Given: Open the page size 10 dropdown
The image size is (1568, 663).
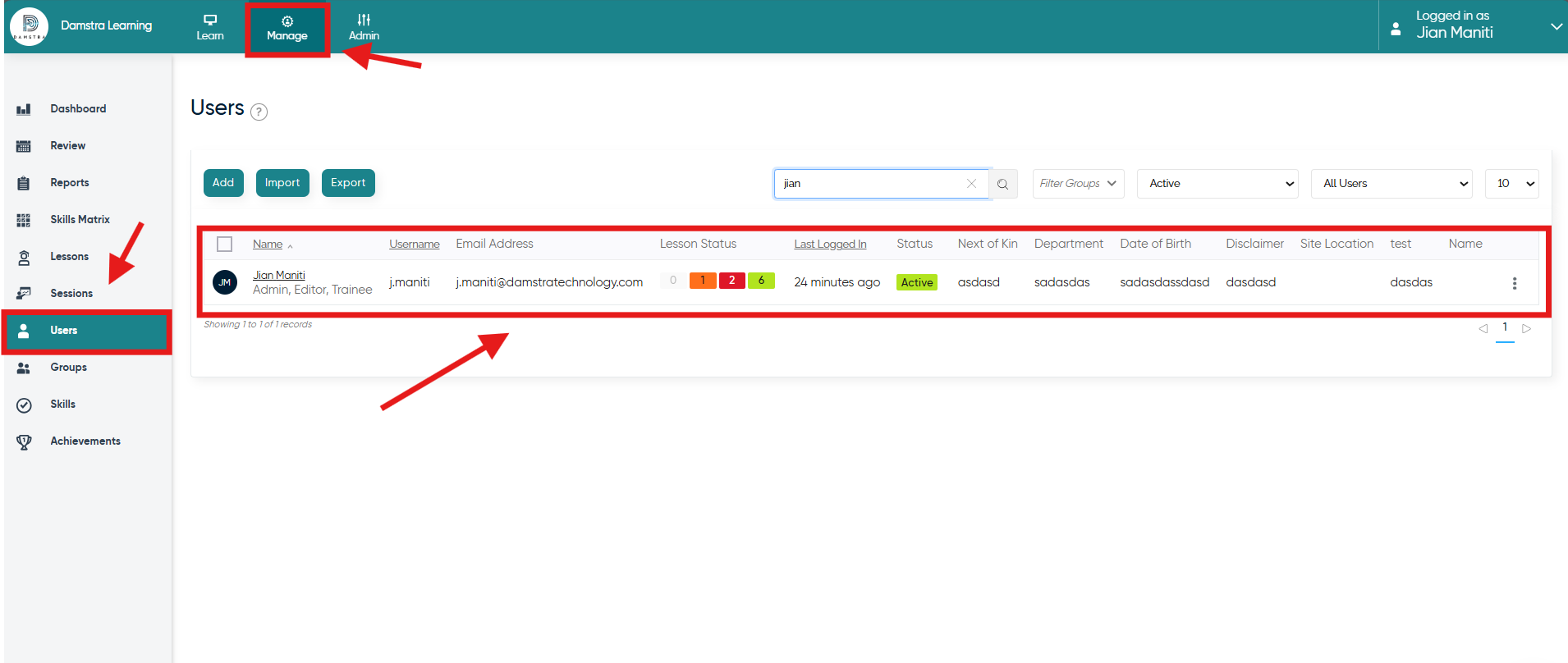Looking at the screenshot, I should coord(1512,183).
